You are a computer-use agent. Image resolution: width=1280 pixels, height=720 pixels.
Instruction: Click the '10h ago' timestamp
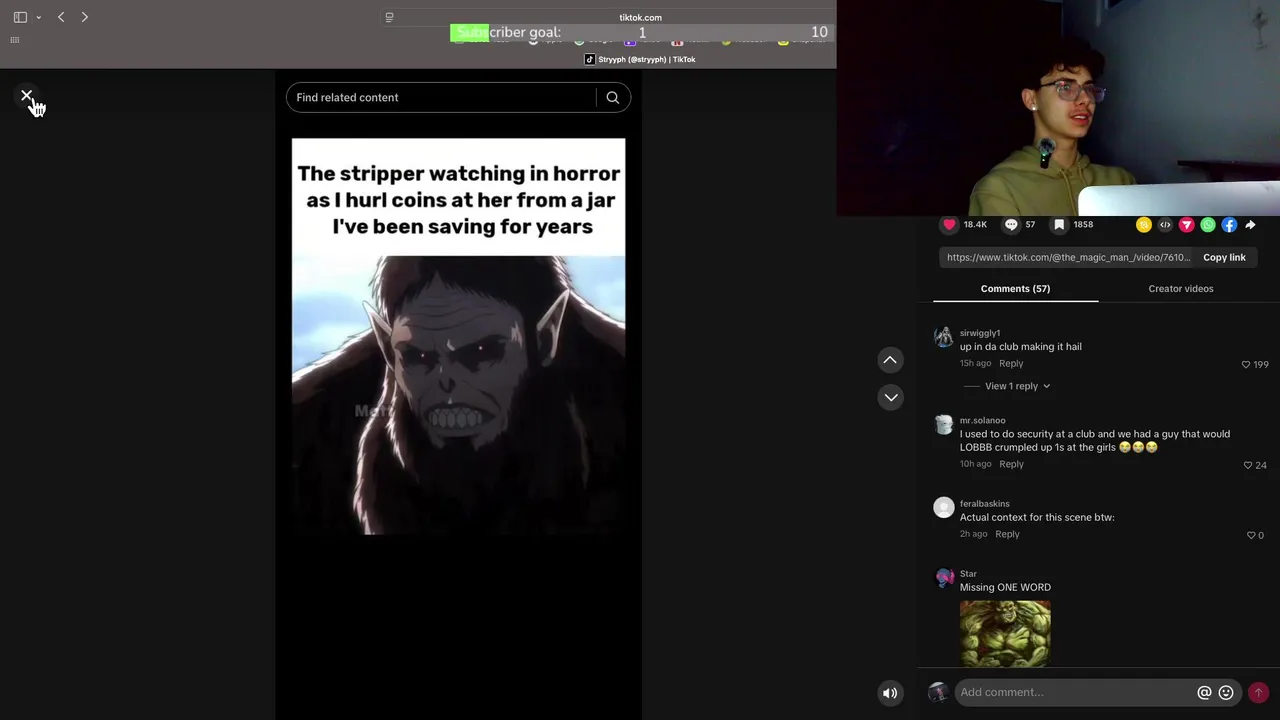(x=975, y=464)
